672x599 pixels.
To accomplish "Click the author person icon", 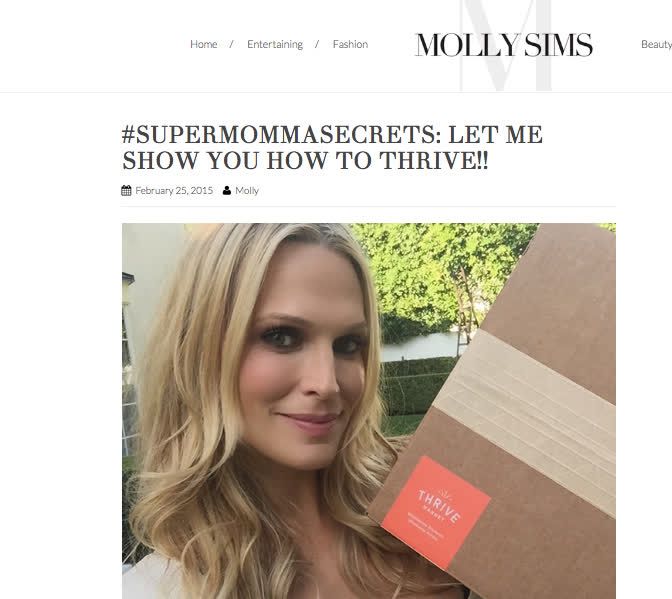I will (x=227, y=190).
